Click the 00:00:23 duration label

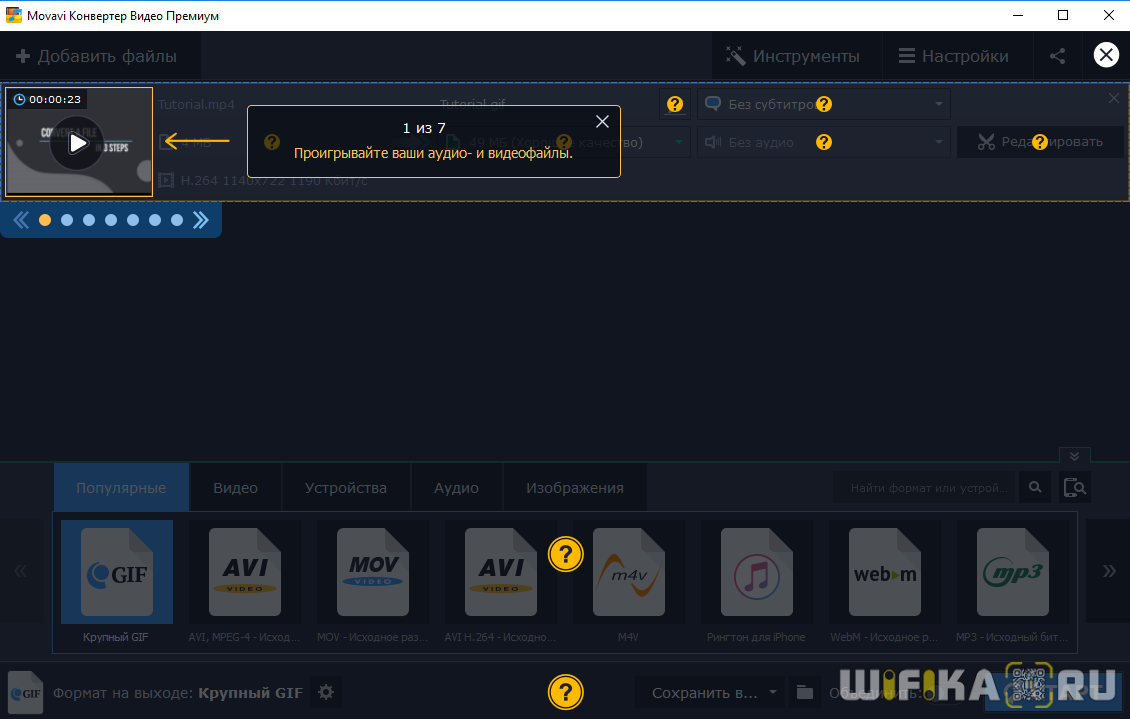pyautogui.click(x=48, y=99)
